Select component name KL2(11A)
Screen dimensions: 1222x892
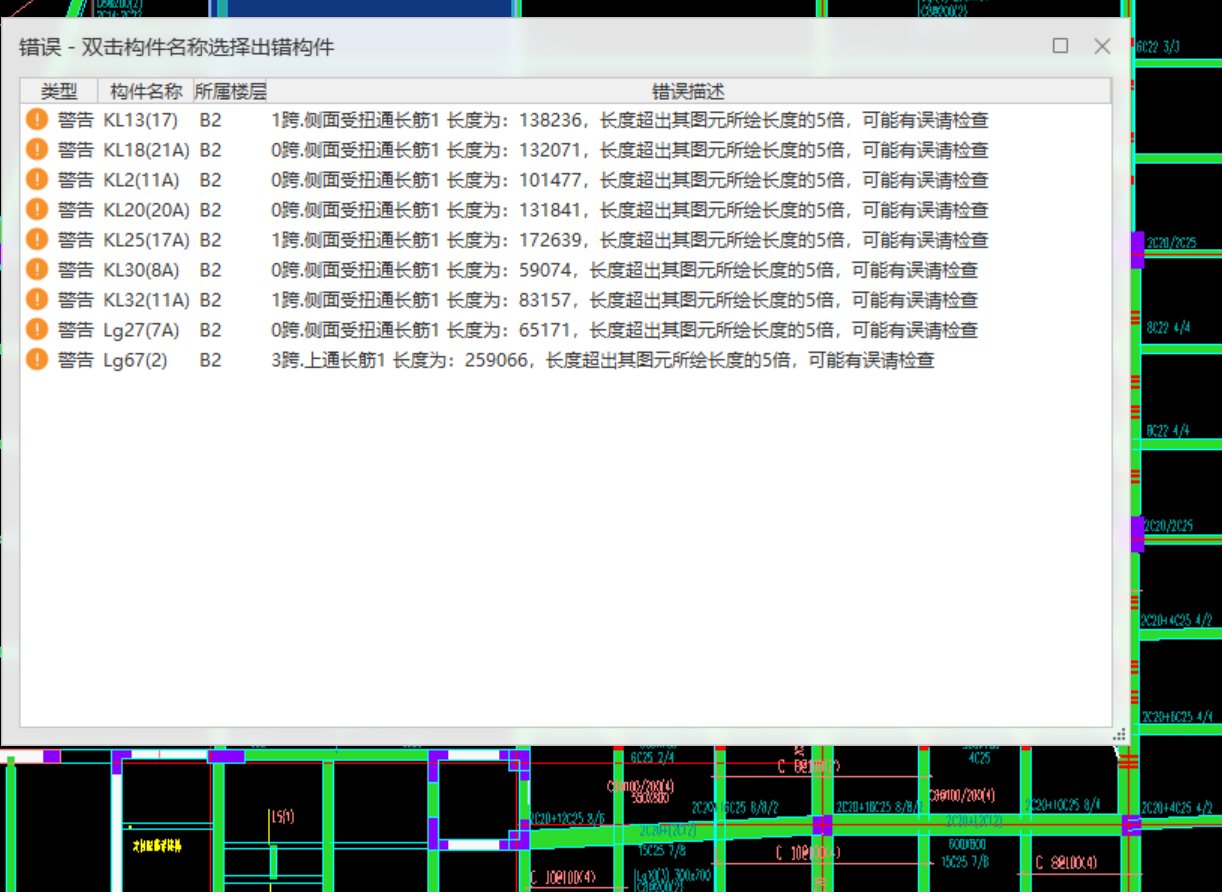click(x=142, y=180)
